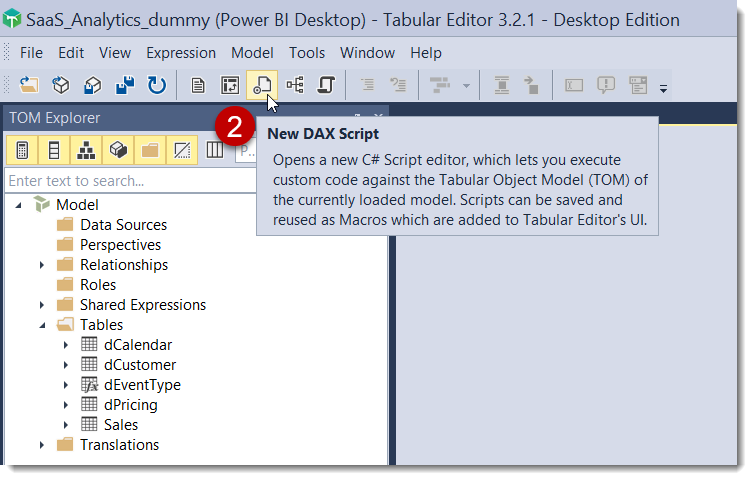Open the new C# Script scroll icon
The image size is (752, 480).
tap(326, 85)
